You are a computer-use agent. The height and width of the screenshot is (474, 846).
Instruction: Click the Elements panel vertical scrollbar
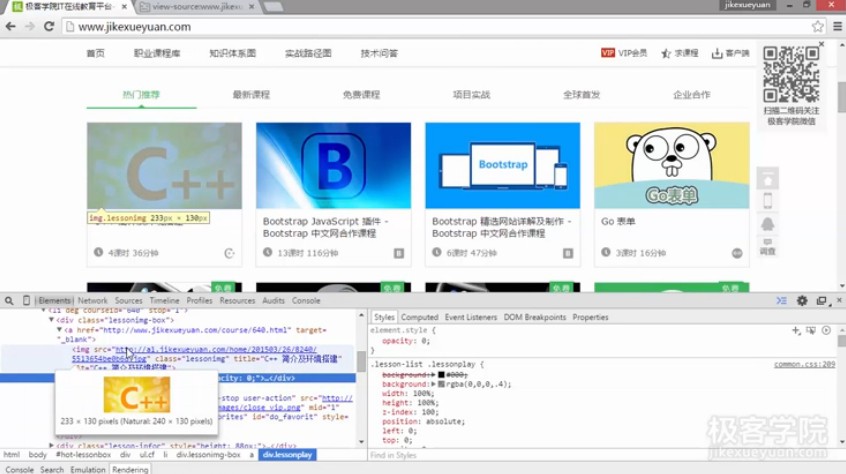coord(361,377)
